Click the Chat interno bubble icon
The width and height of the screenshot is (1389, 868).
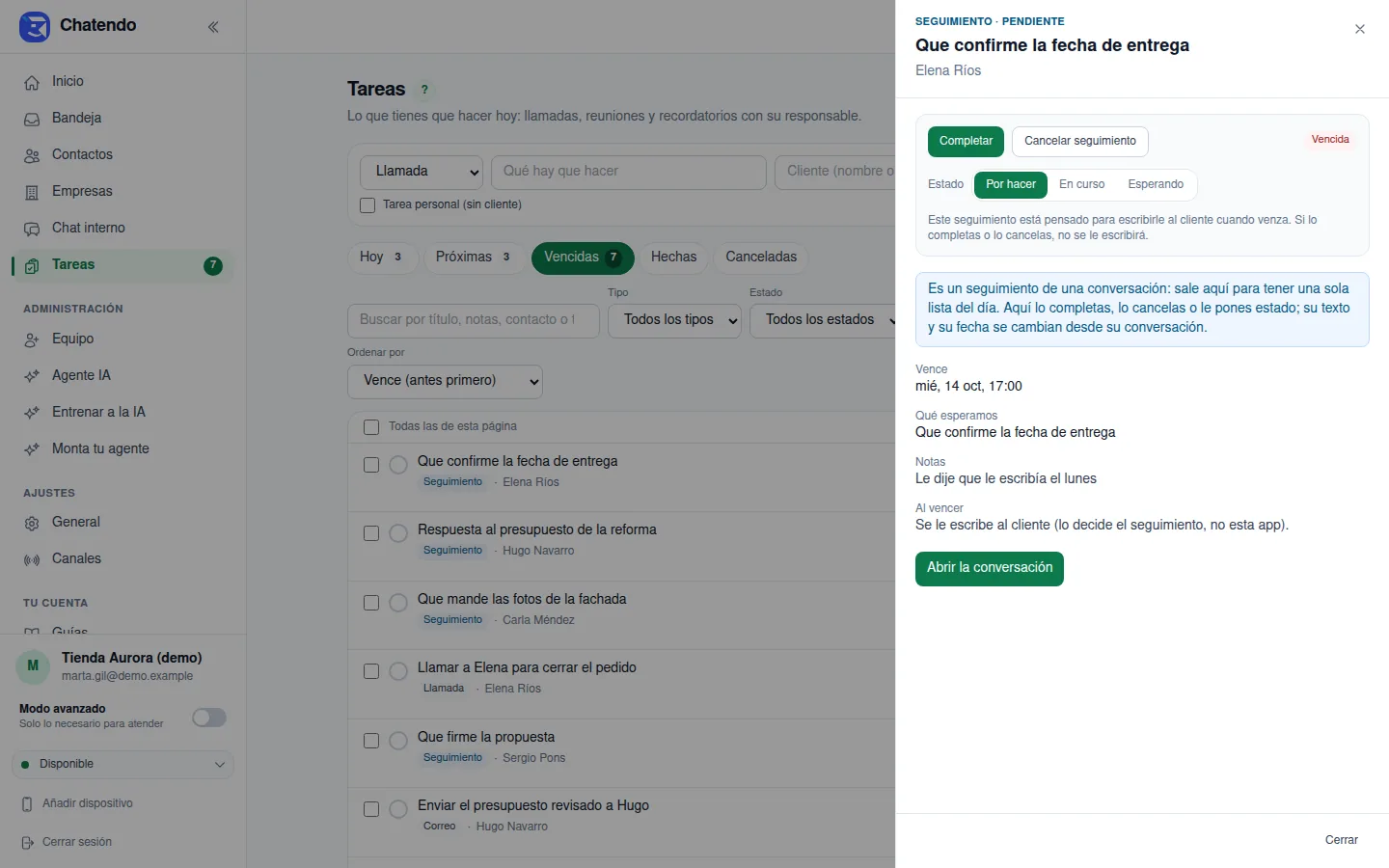32,229
